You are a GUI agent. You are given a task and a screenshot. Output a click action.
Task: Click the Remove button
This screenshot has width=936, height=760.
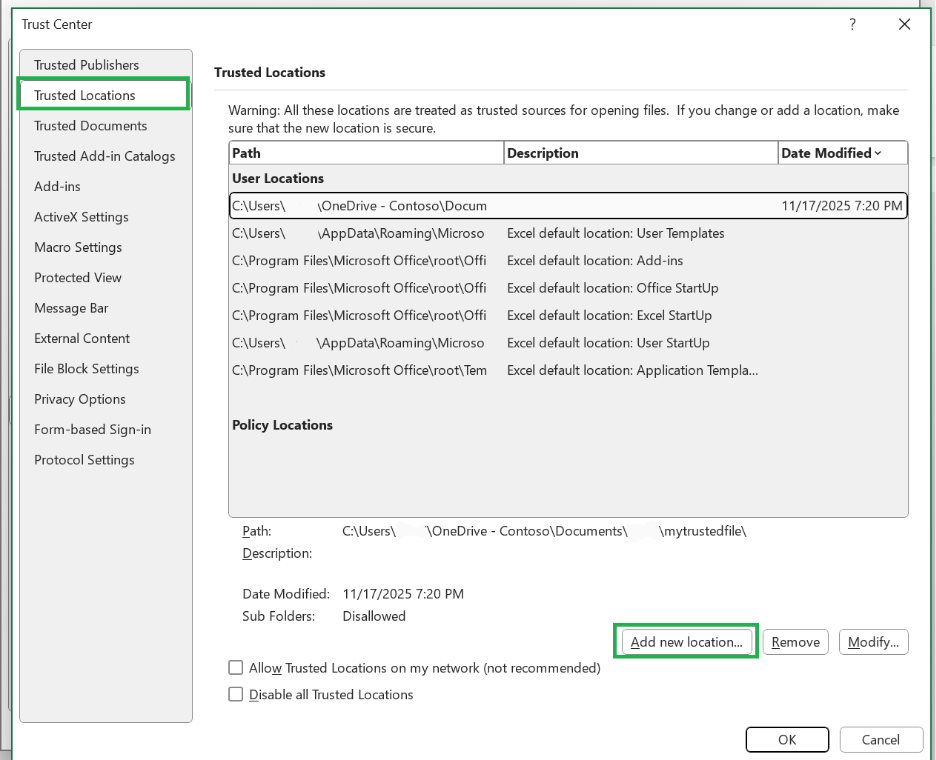pyautogui.click(x=795, y=641)
